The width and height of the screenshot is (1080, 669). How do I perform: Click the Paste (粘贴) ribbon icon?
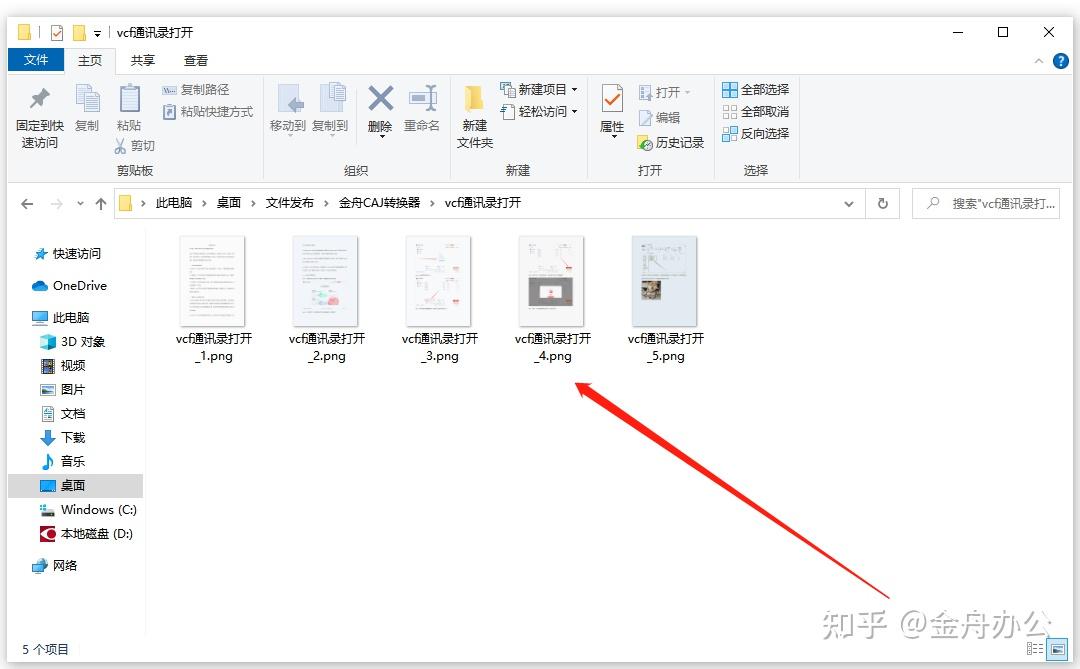(129, 99)
